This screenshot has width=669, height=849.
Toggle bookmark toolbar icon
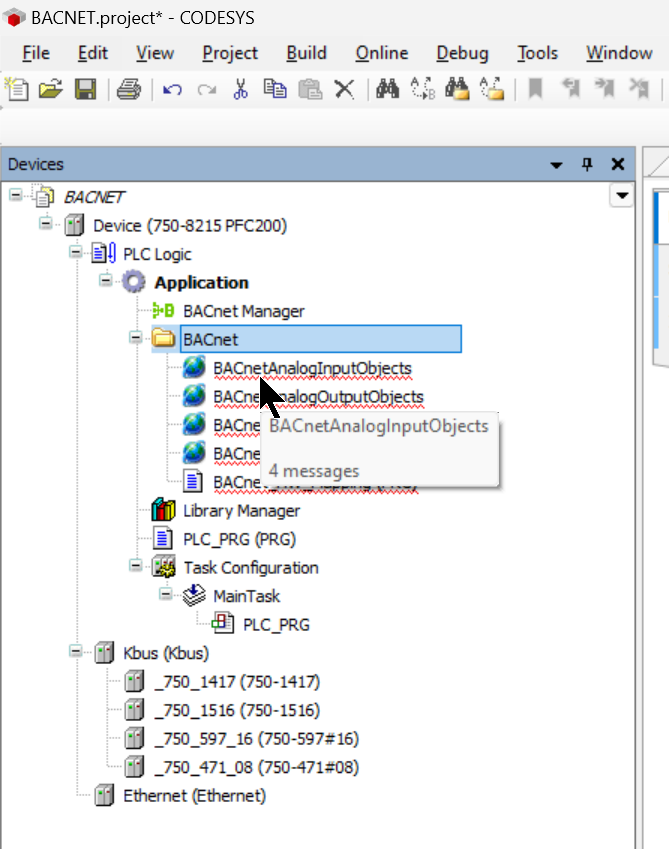[535, 88]
